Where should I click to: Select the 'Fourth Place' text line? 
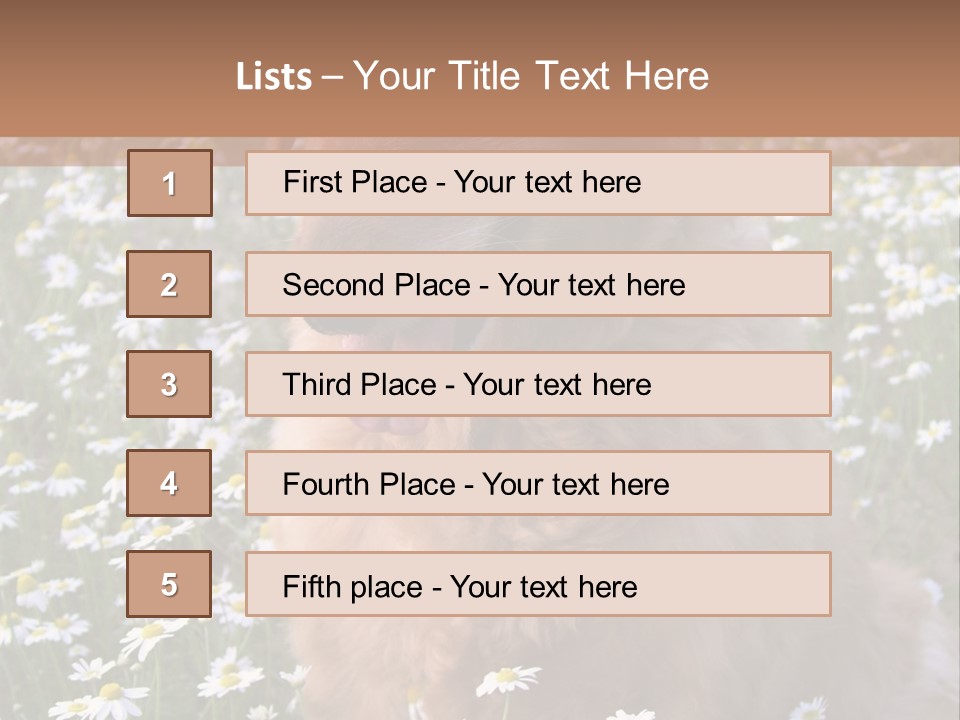point(475,485)
